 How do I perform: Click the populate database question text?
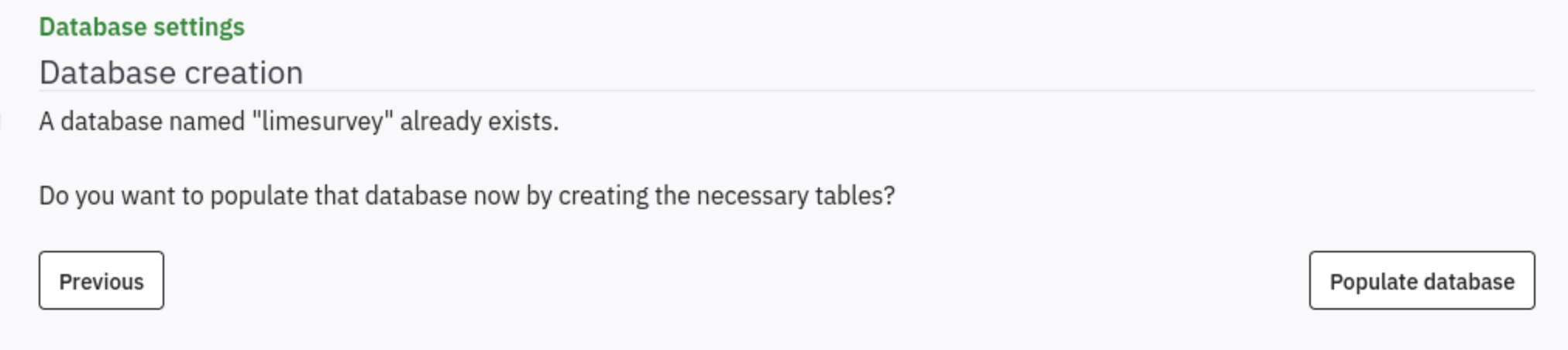[x=466, y=195]
